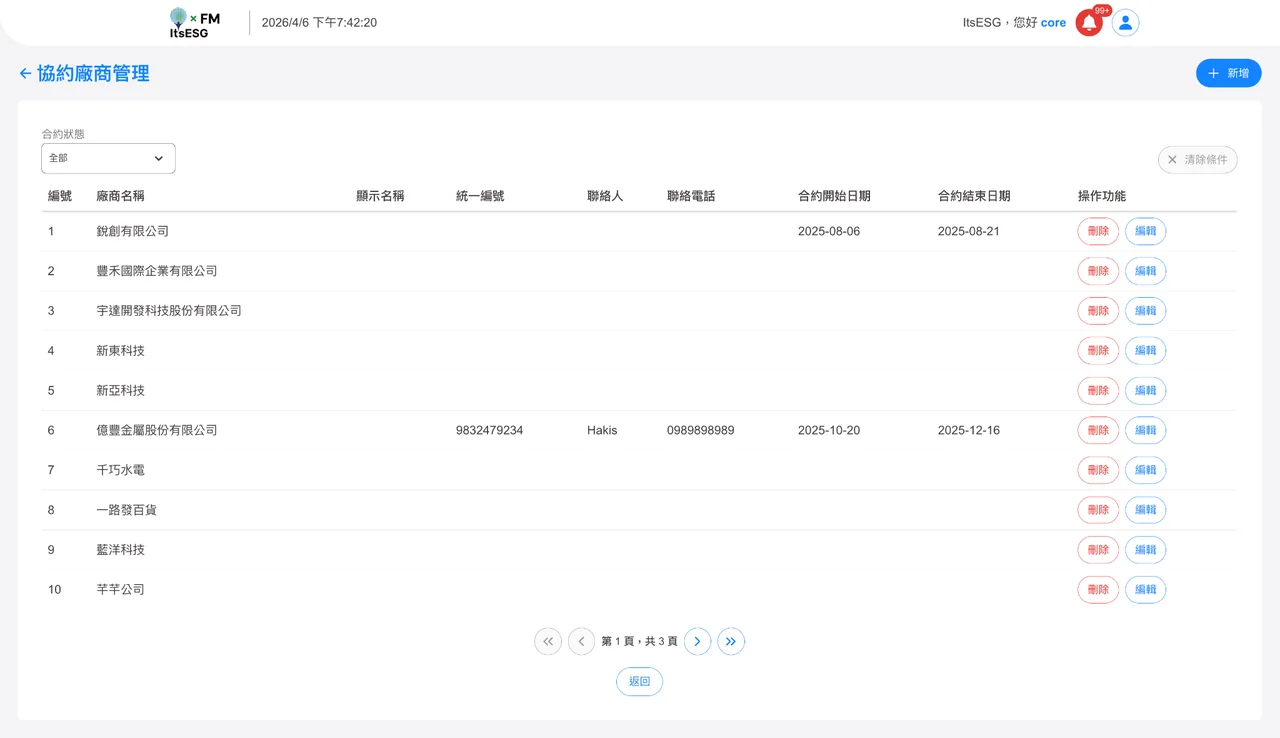Click the tax number 9832479234

(489, 431)
